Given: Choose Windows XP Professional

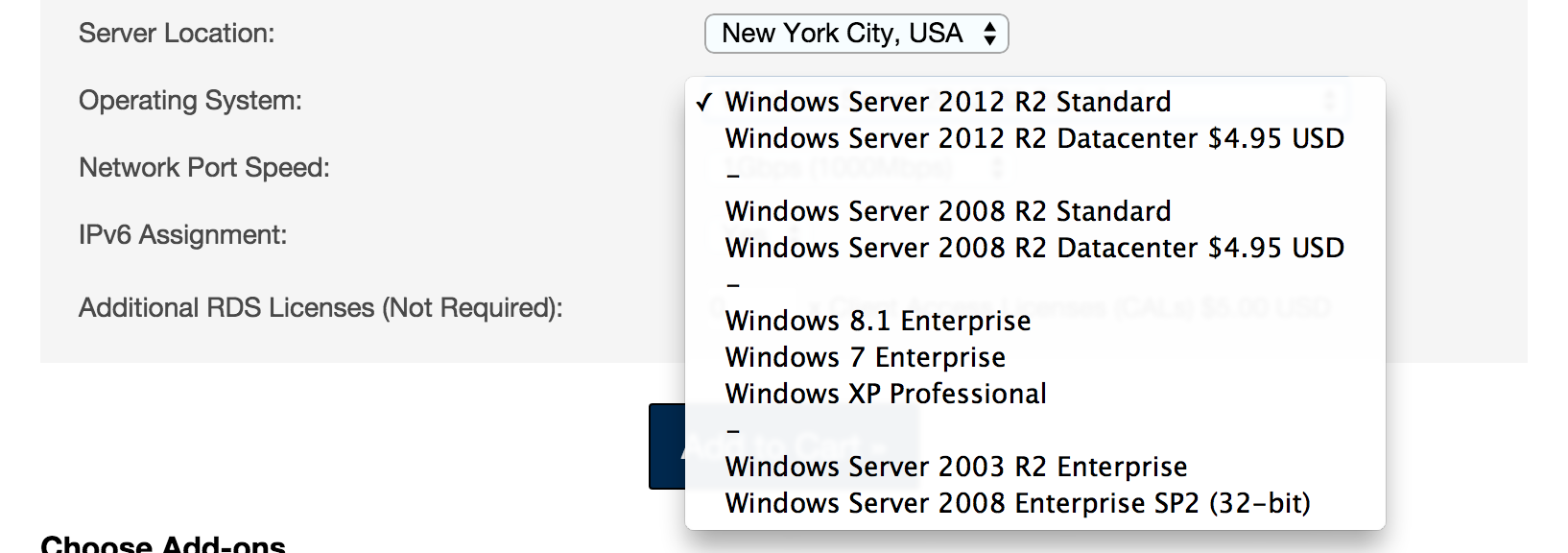Looking at the screenshot, I should pos(885,394).
